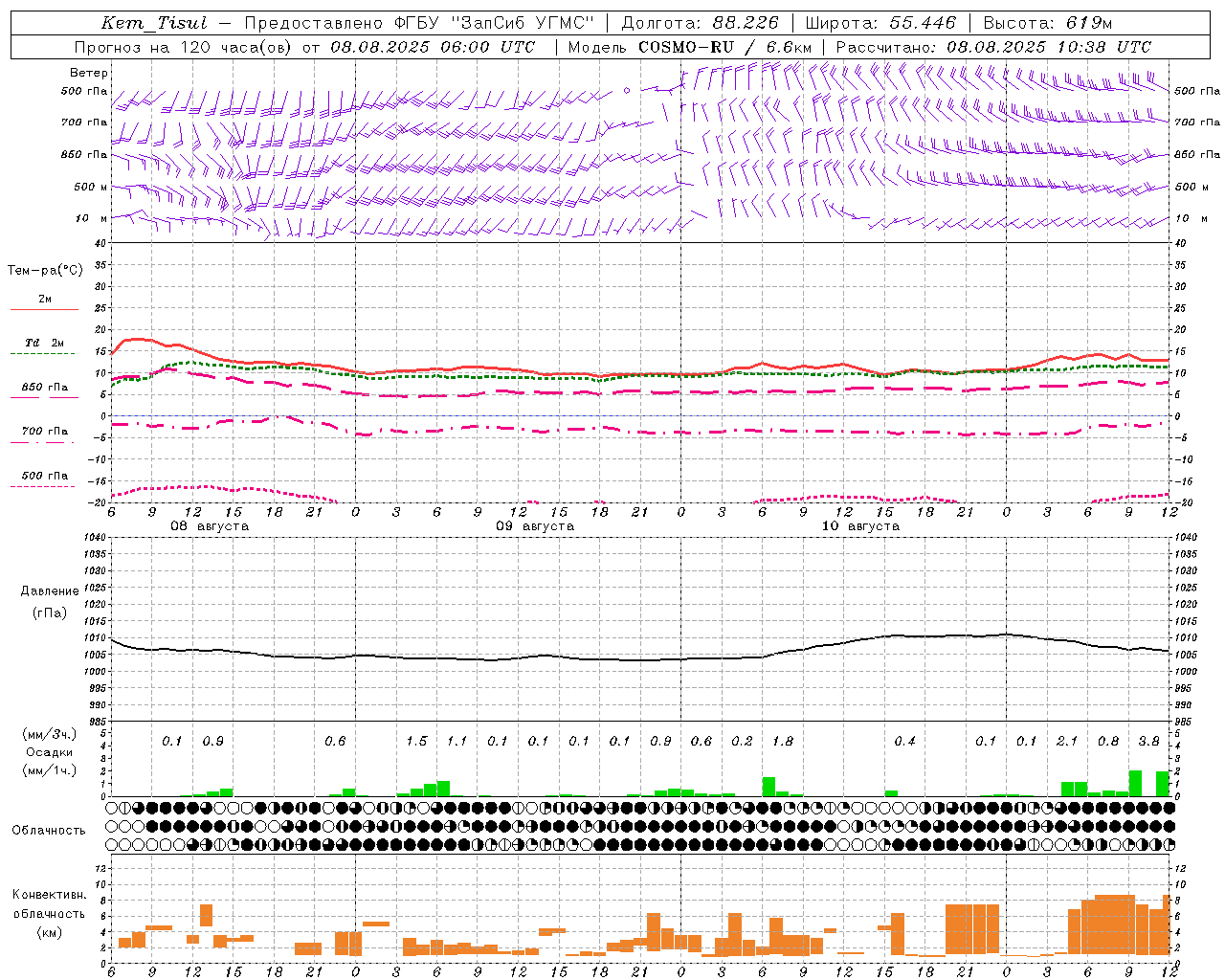1225x980 pixels.
Task: Select the 0.4 precipitation value
Action: (904, 742)
